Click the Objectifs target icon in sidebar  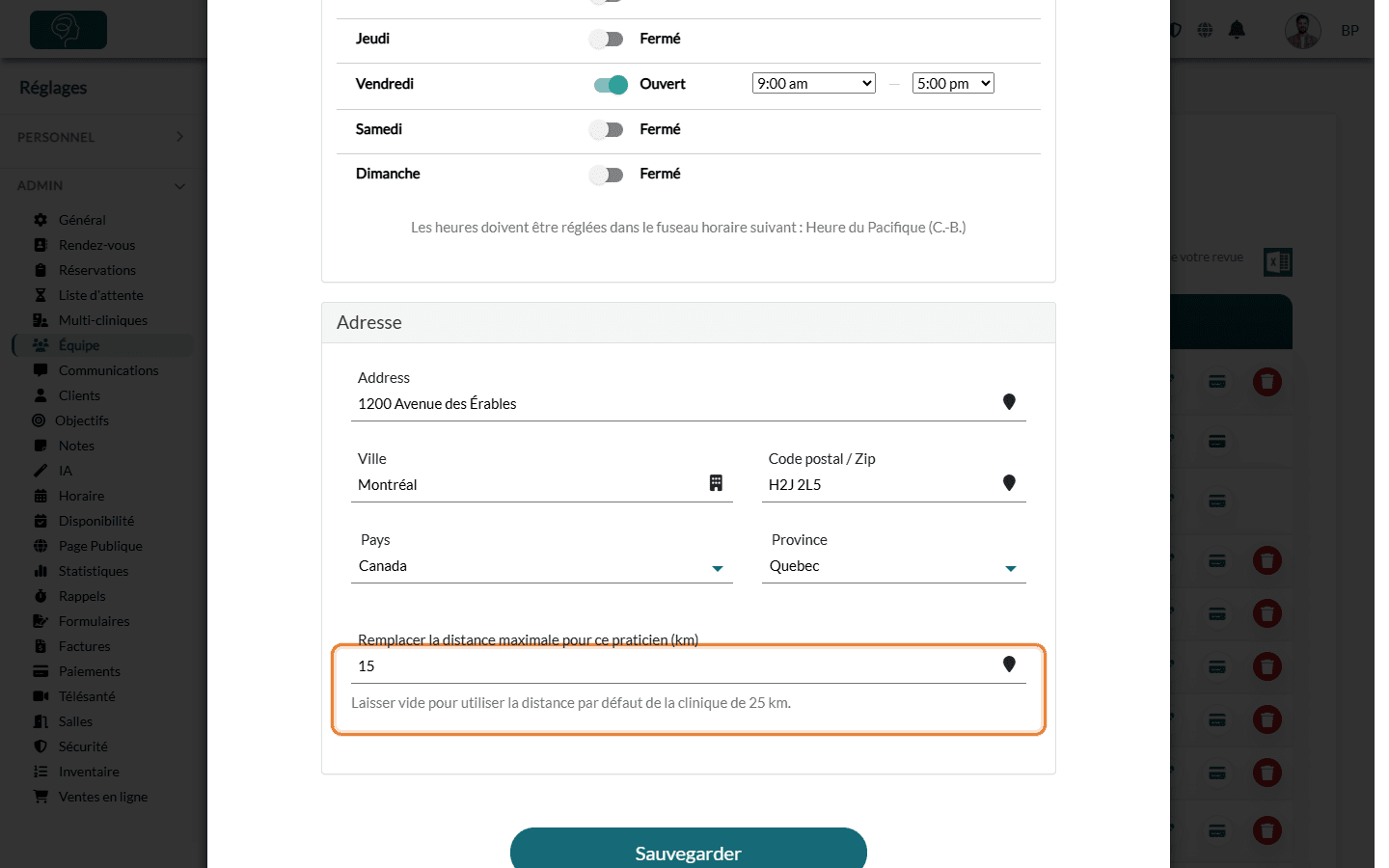click(39, 420)
